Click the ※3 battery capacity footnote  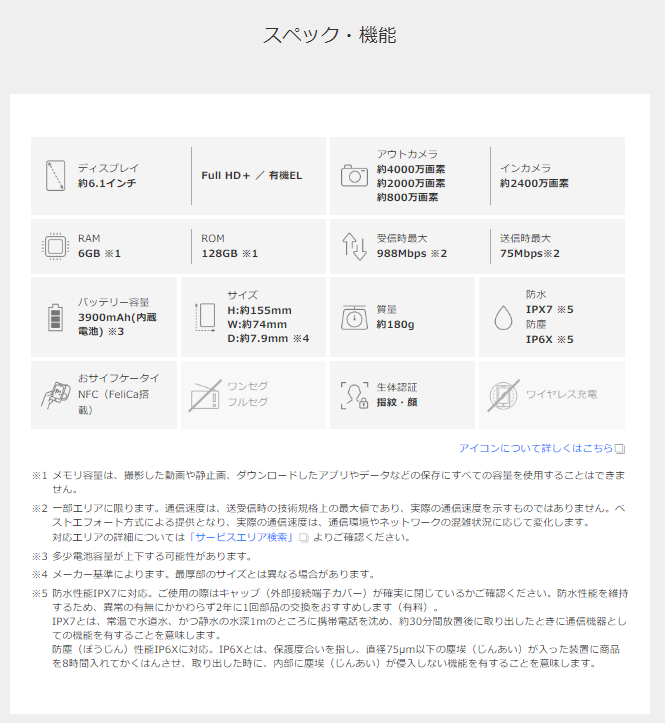[x=142, y=556]
